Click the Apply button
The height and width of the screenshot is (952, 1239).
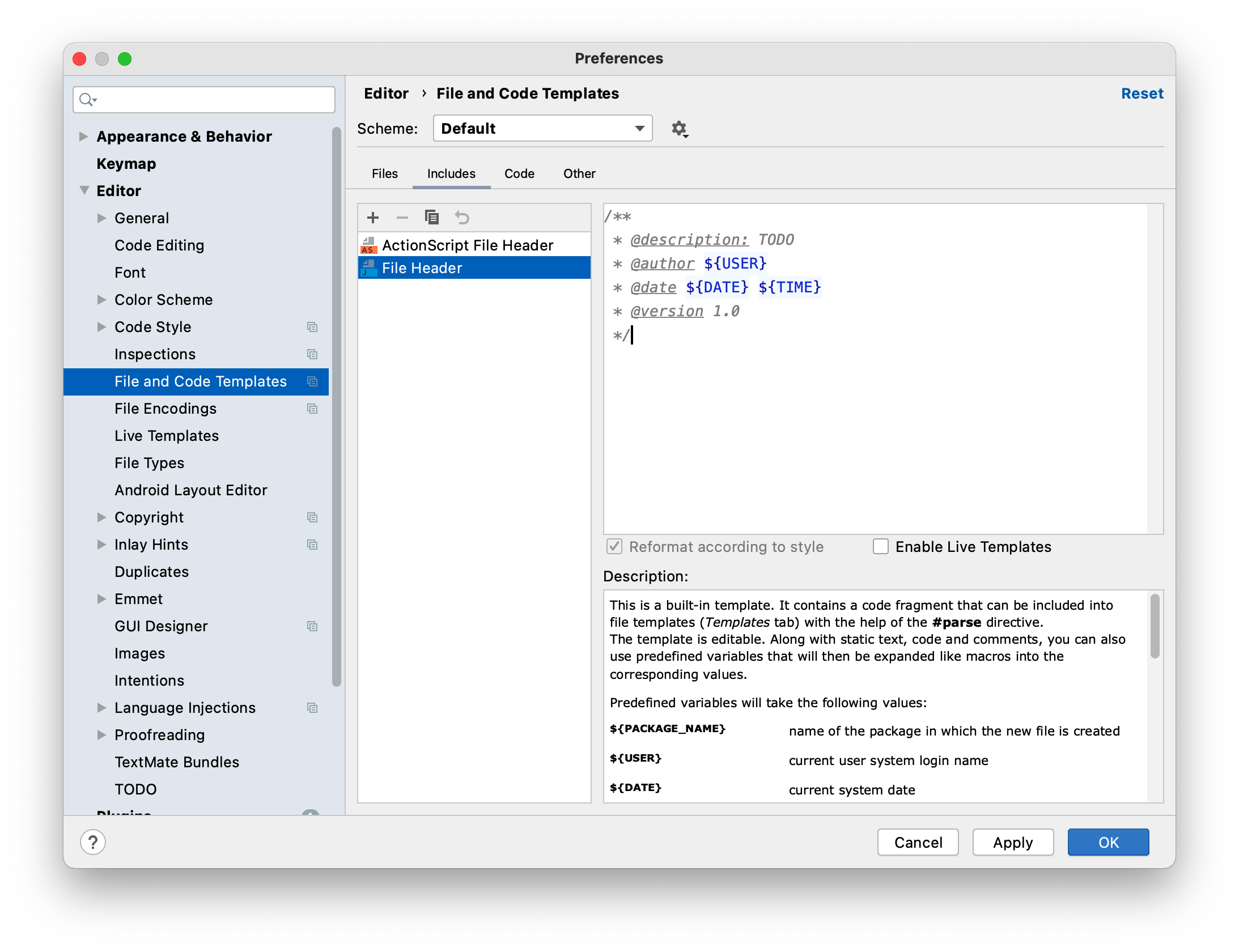1013,843
